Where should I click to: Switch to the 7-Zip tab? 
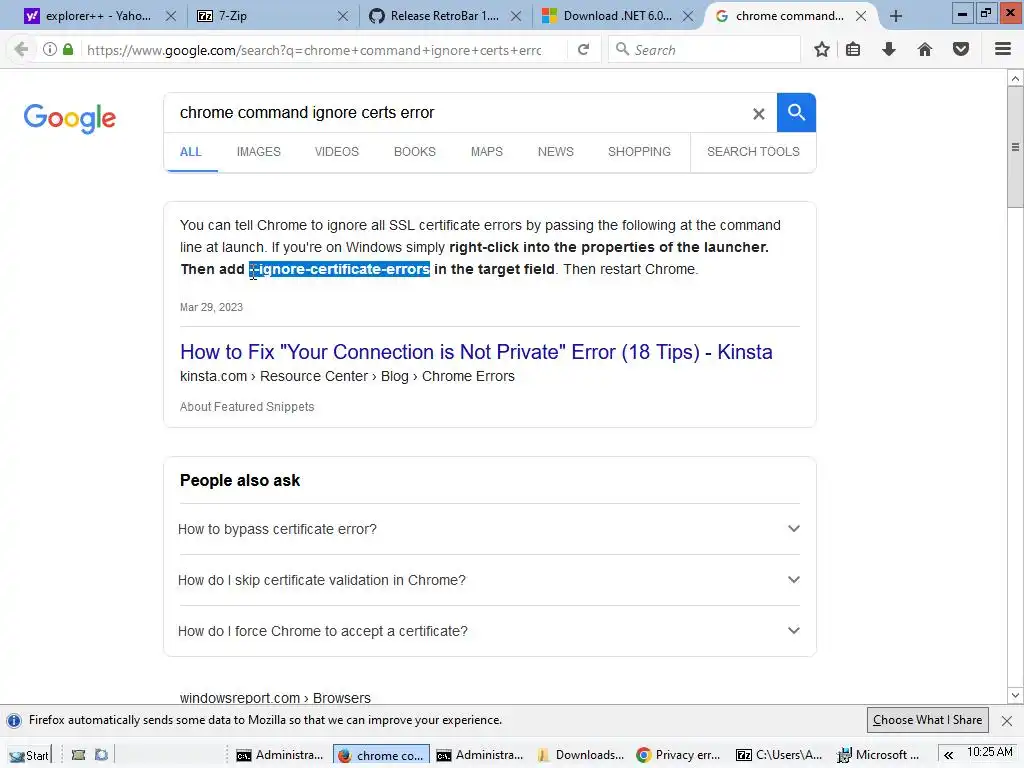pos(272,16)
